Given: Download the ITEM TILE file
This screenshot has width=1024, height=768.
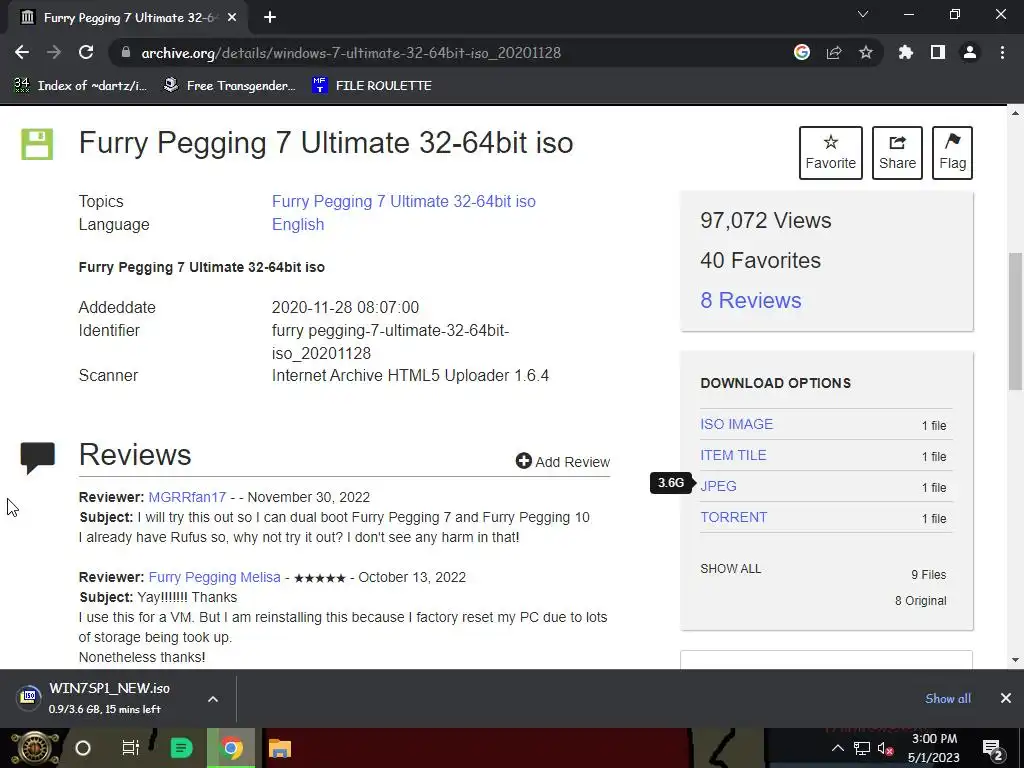Looking at the screenshot, I should point(733,455).
